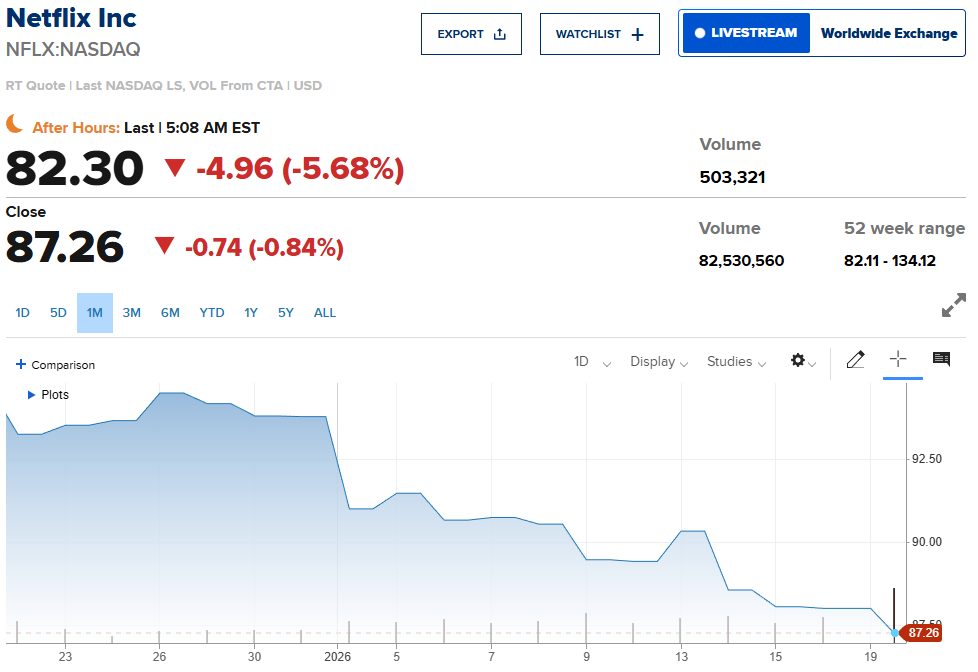
Task: Click the last data point on chart
Action: (x=895, y=632)
